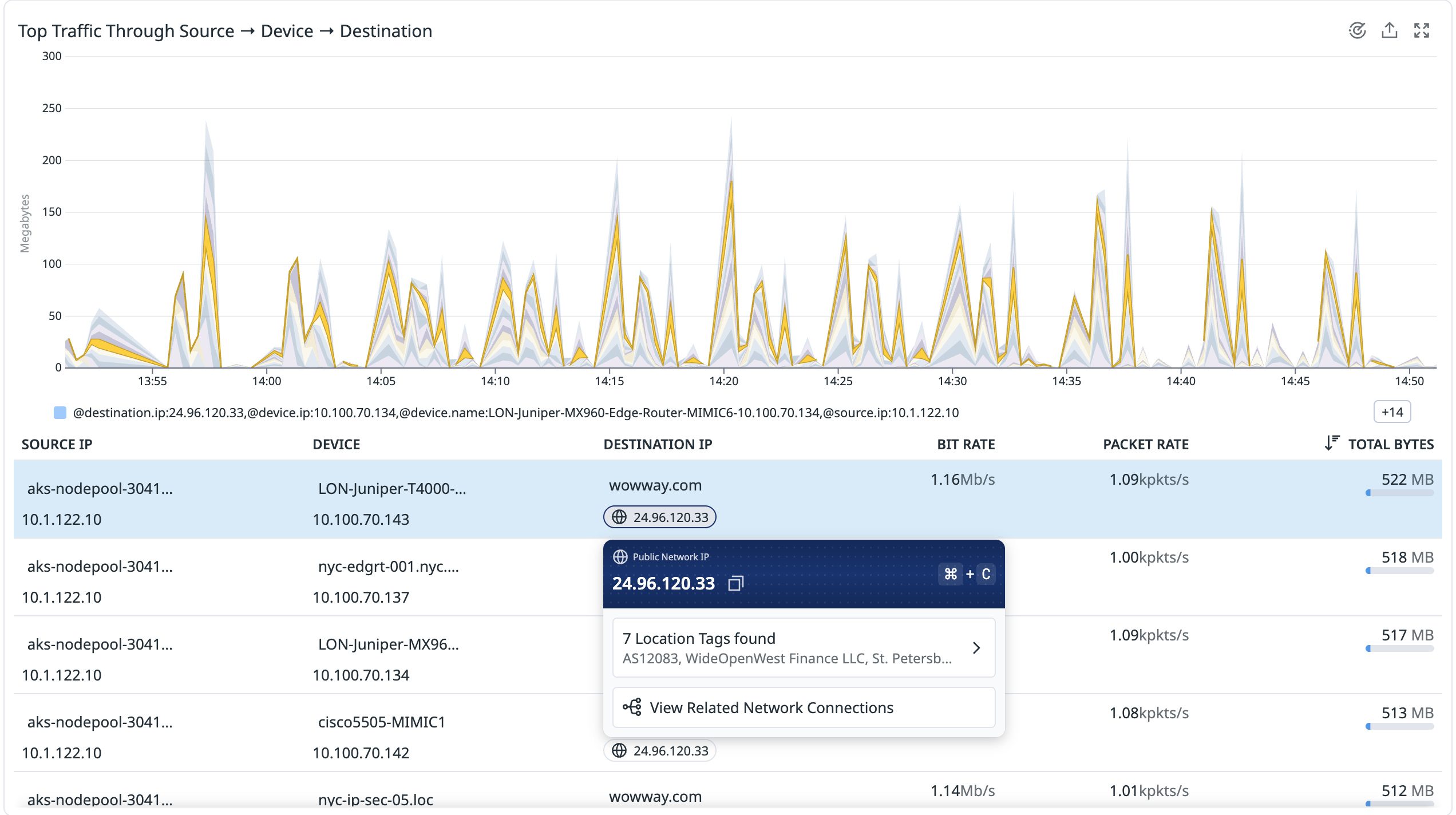Click the globe pill in the cisco5505-MIMIC1 row
This screenshot has height=815, width=1456.
(x=659, y=751)
